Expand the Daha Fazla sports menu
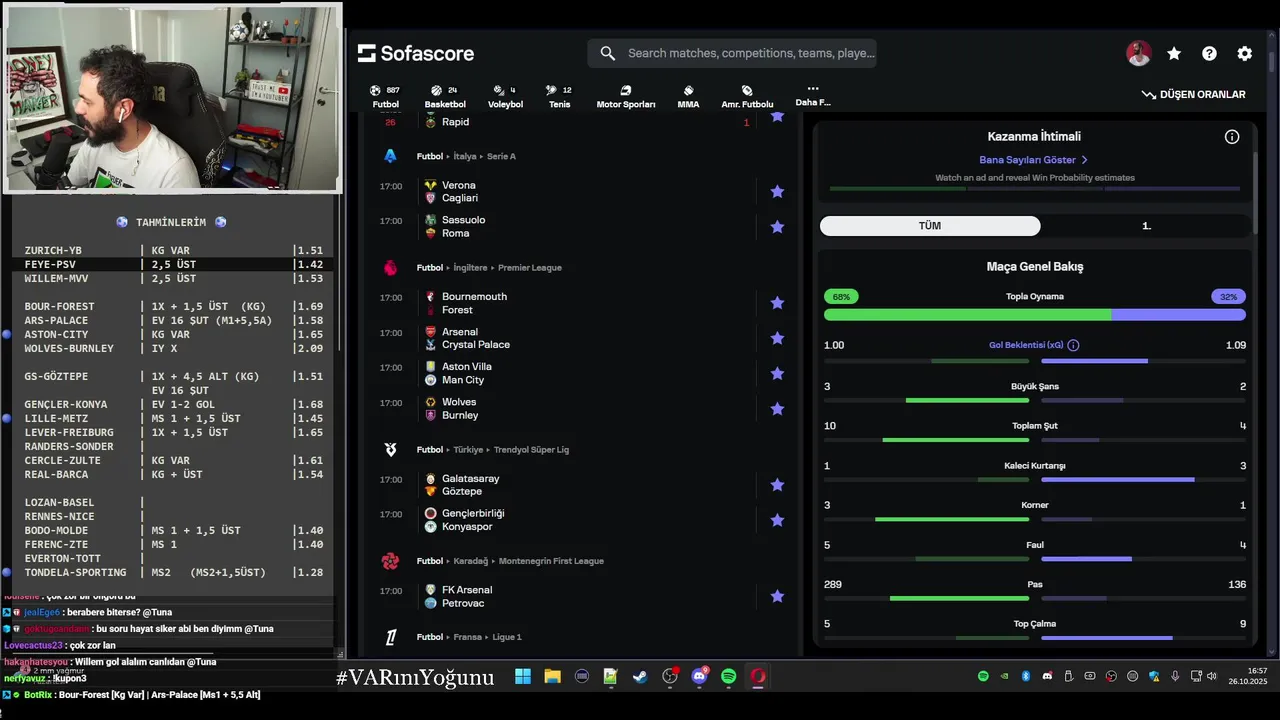 (x=812, y=95)
